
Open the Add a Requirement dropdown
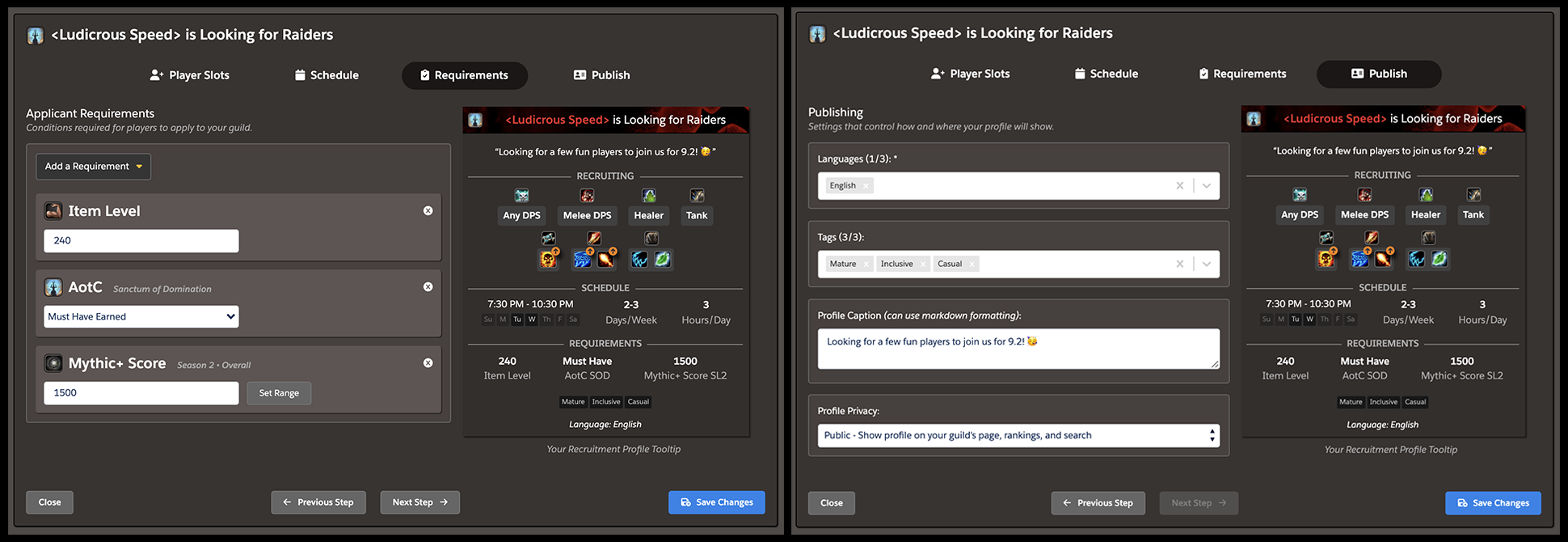click(x=93, y=167)
